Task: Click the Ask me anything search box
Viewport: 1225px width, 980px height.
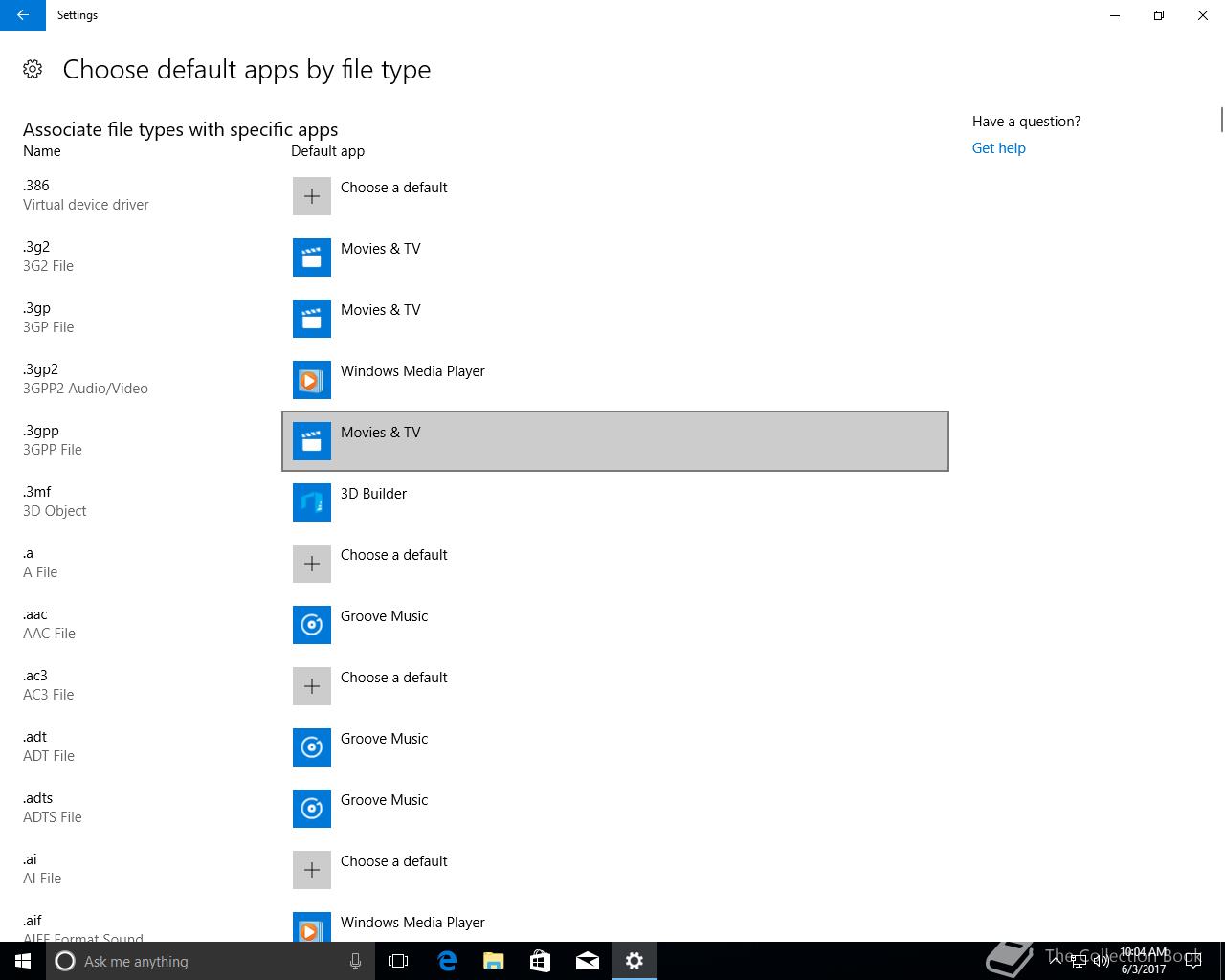Action: (x=209, y=961)
